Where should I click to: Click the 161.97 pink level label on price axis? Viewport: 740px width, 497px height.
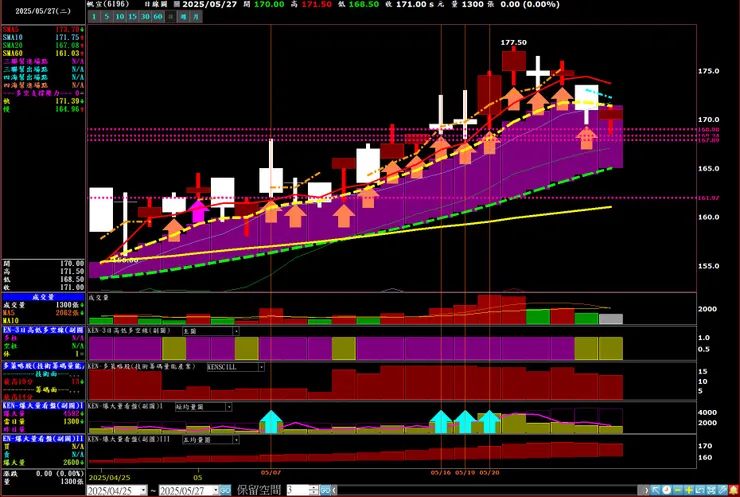pyautogui.click(x=708, y=198)
